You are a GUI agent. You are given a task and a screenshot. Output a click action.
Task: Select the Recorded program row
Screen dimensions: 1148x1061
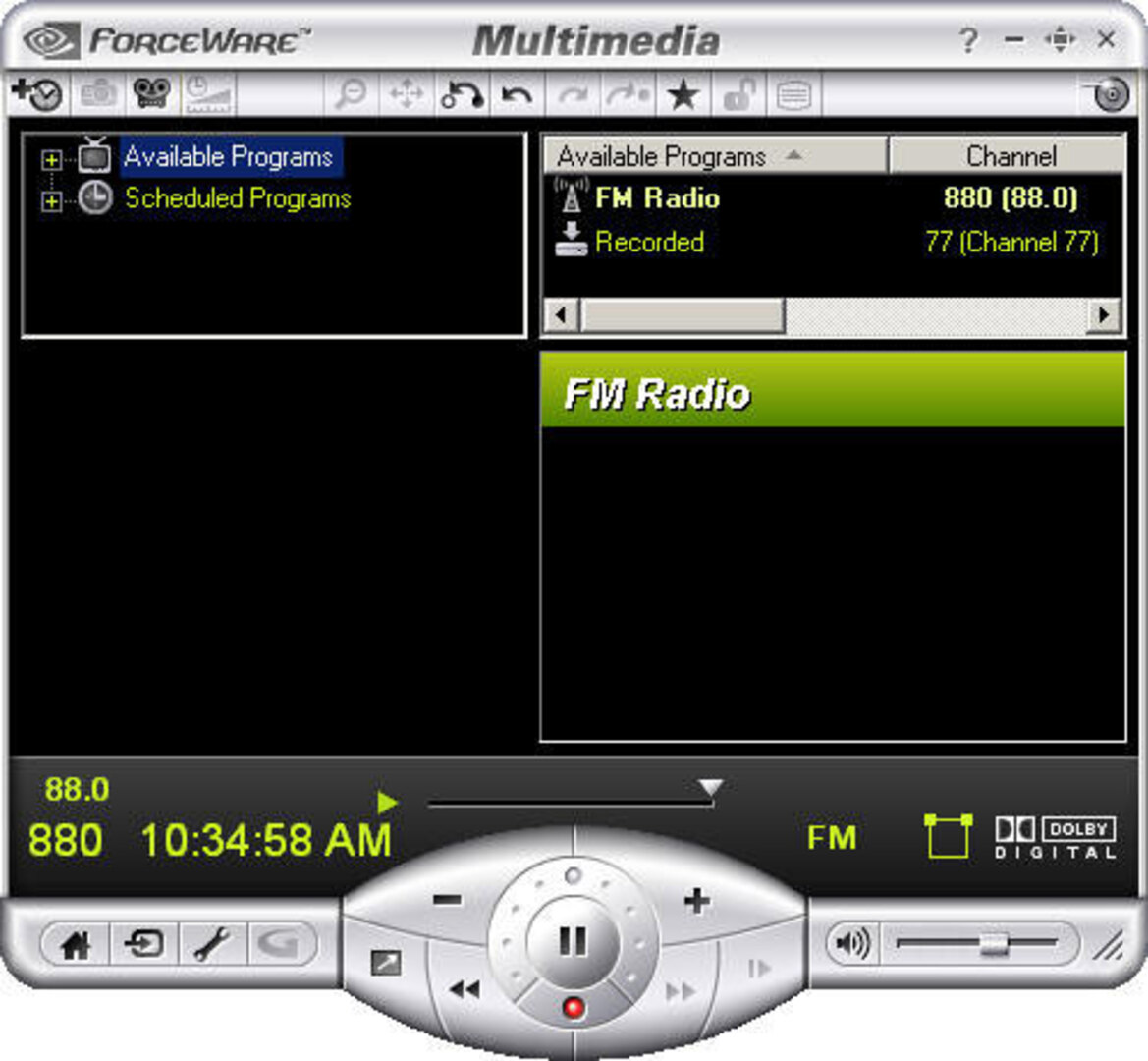pos(833,242)
